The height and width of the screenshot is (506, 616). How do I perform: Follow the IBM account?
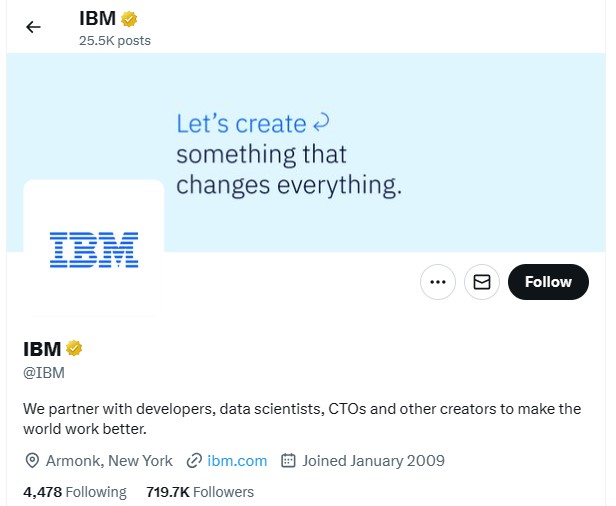pyautogui.click(x=548, y=282)
